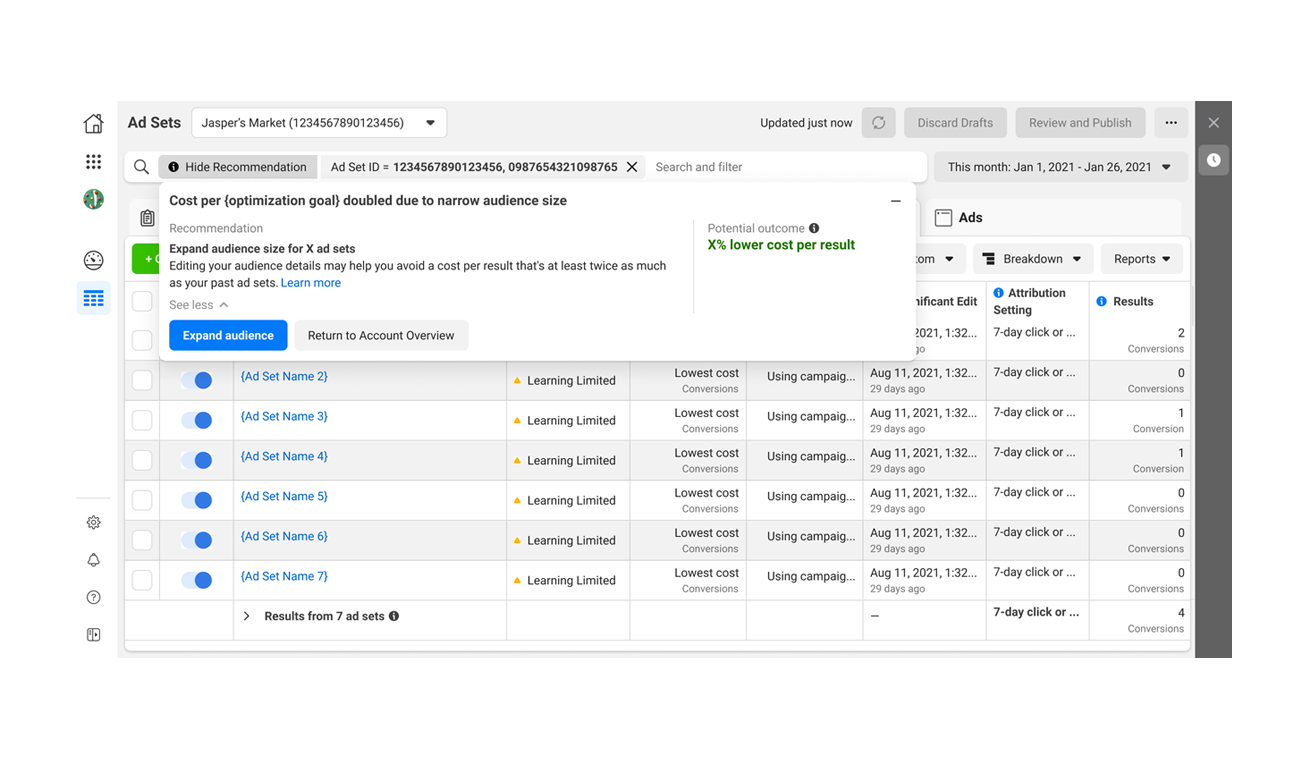Open the date range dropdown
The height and width of the screenshot is (761, 1300).
(1059, 167)
